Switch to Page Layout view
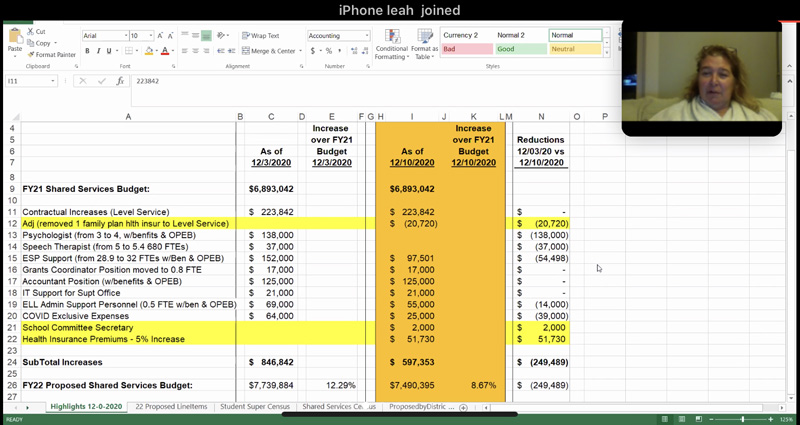 [682, 419]
